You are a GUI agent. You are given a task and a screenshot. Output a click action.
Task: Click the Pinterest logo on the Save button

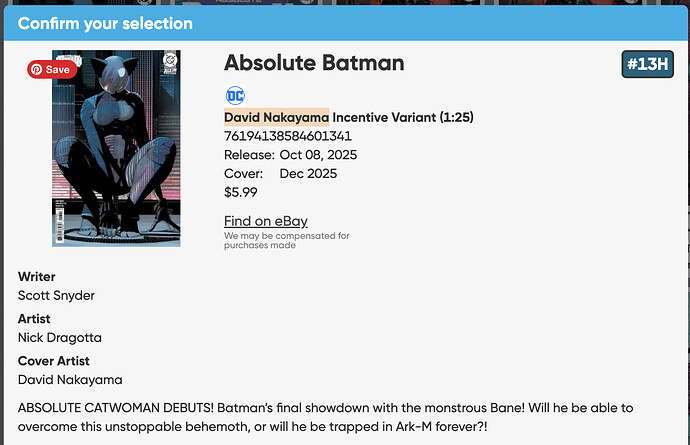point(36,70)
